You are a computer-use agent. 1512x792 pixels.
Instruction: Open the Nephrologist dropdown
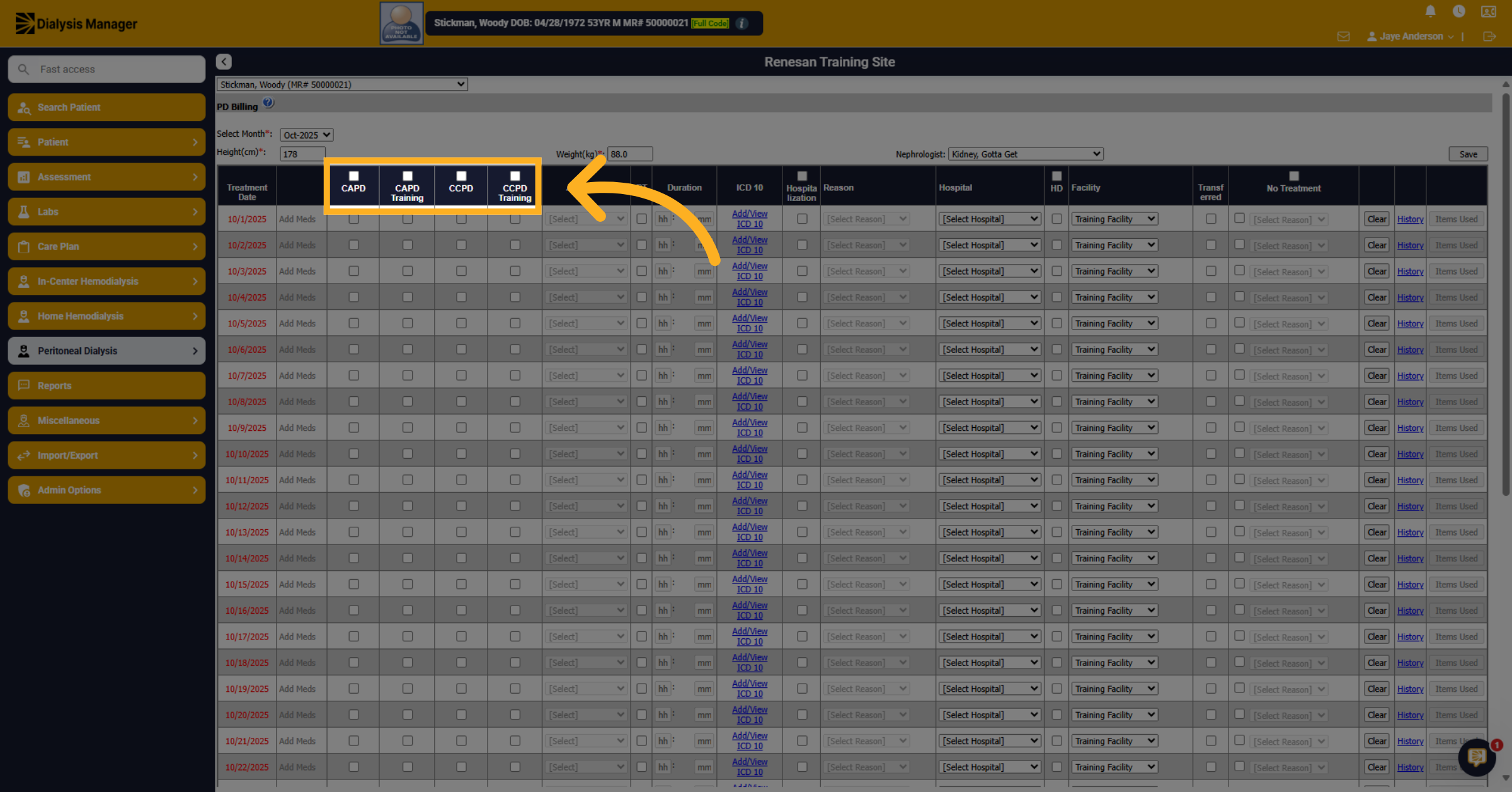[x=1025, y=154]
